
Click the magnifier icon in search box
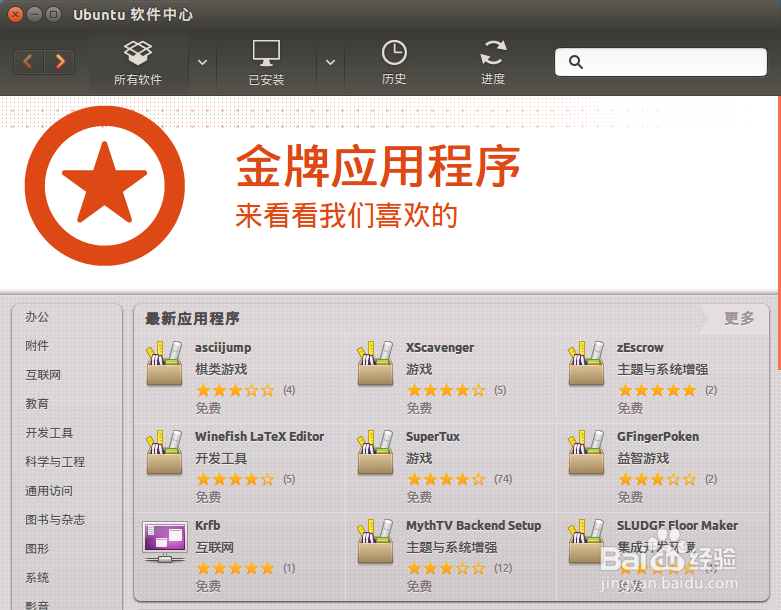pyautogui.click(x=576, y=62)
